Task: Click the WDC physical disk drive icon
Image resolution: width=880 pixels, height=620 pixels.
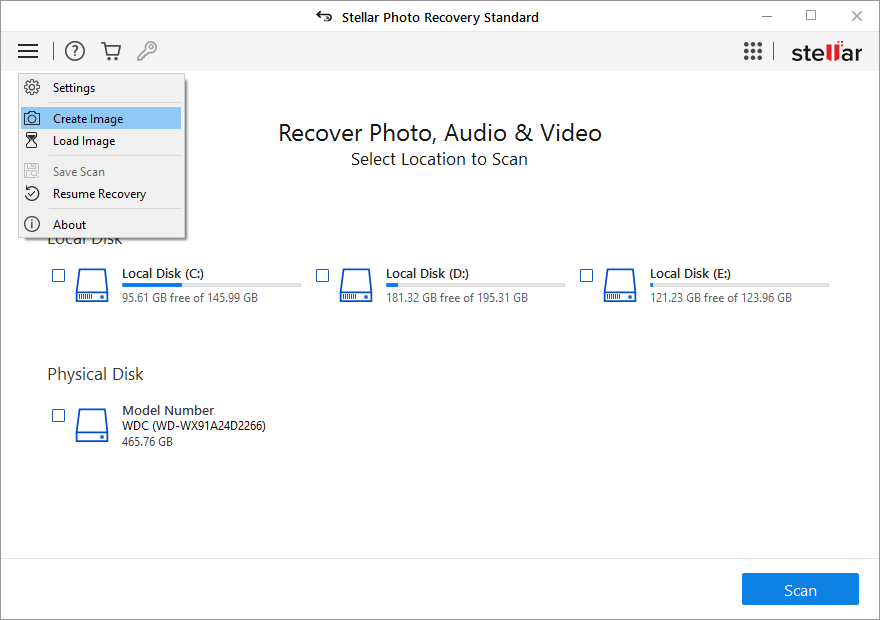Action: [92, 425]
